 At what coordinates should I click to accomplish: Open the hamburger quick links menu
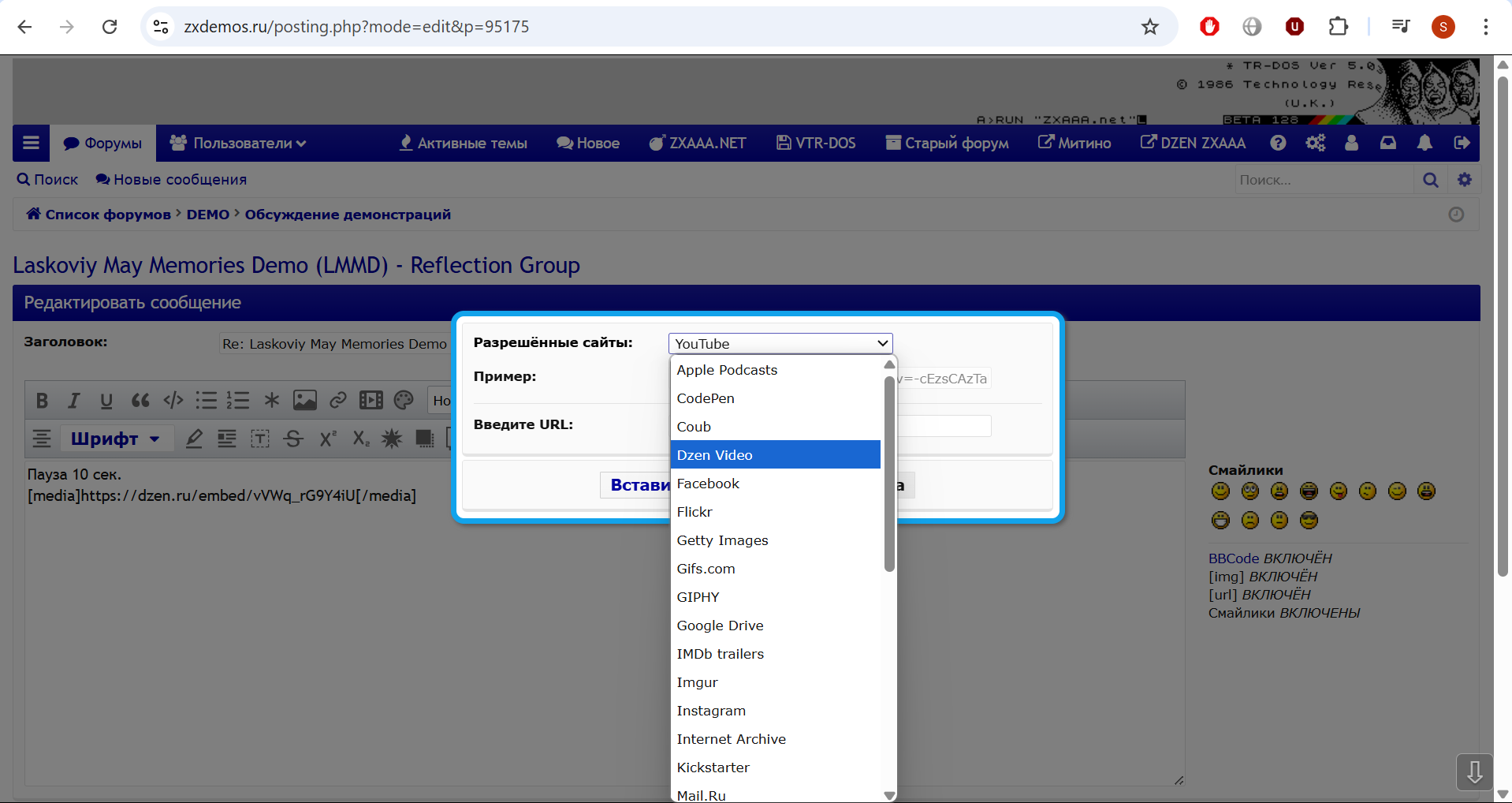pos(31,143)
